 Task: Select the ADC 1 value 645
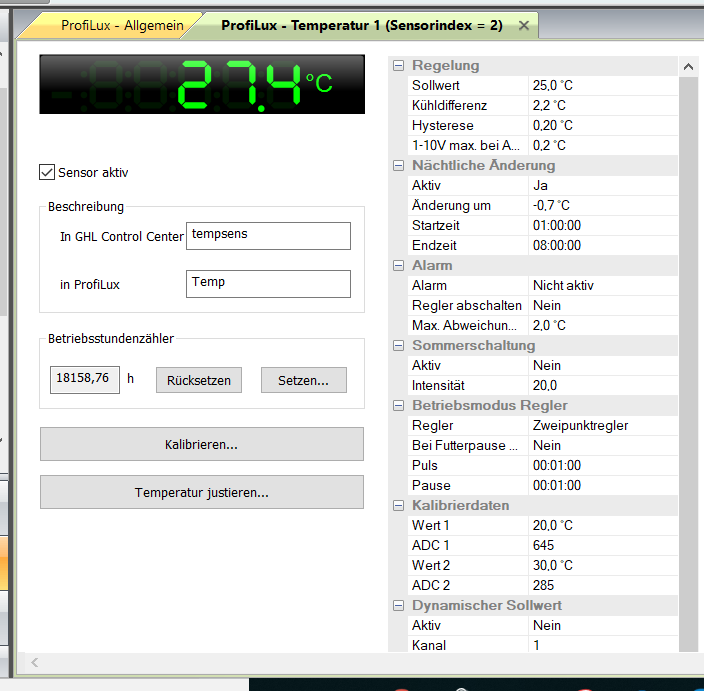click(x=603, y=546)
